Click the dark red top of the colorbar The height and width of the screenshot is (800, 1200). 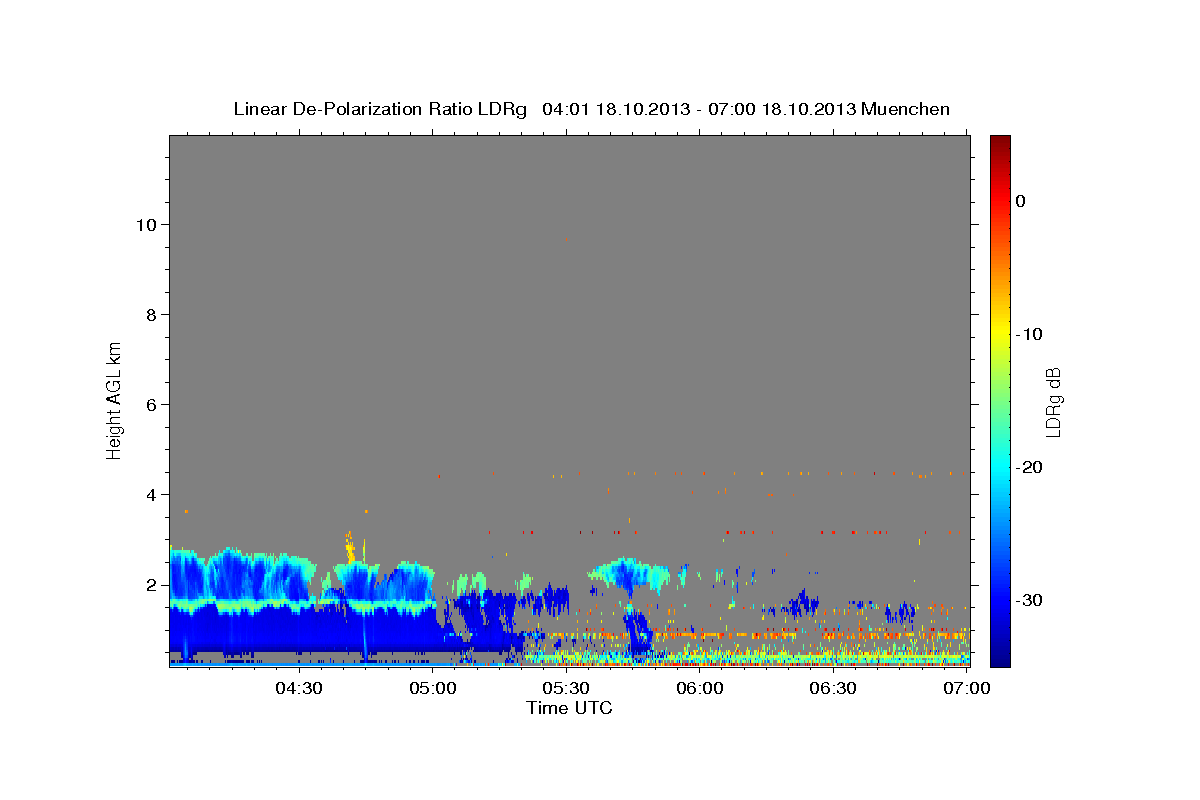point(1000,145)
